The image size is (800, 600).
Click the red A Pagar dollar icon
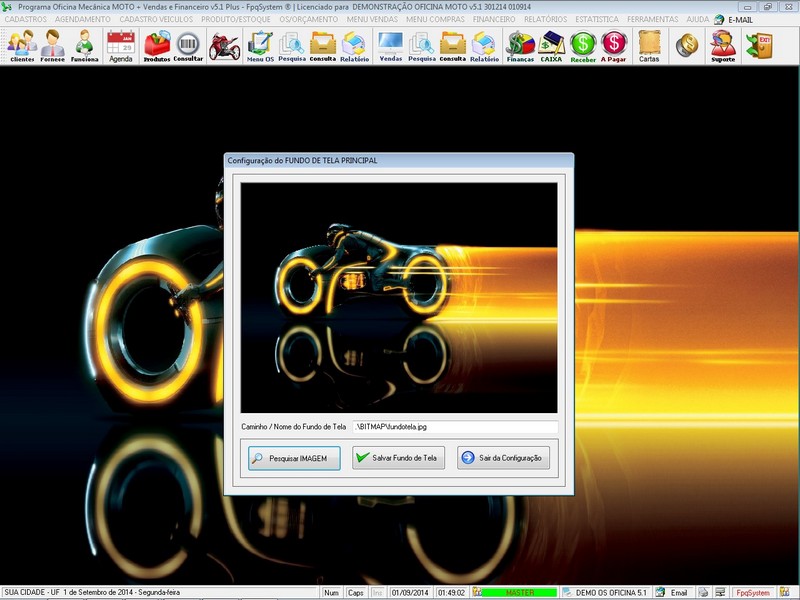point(613,46)
